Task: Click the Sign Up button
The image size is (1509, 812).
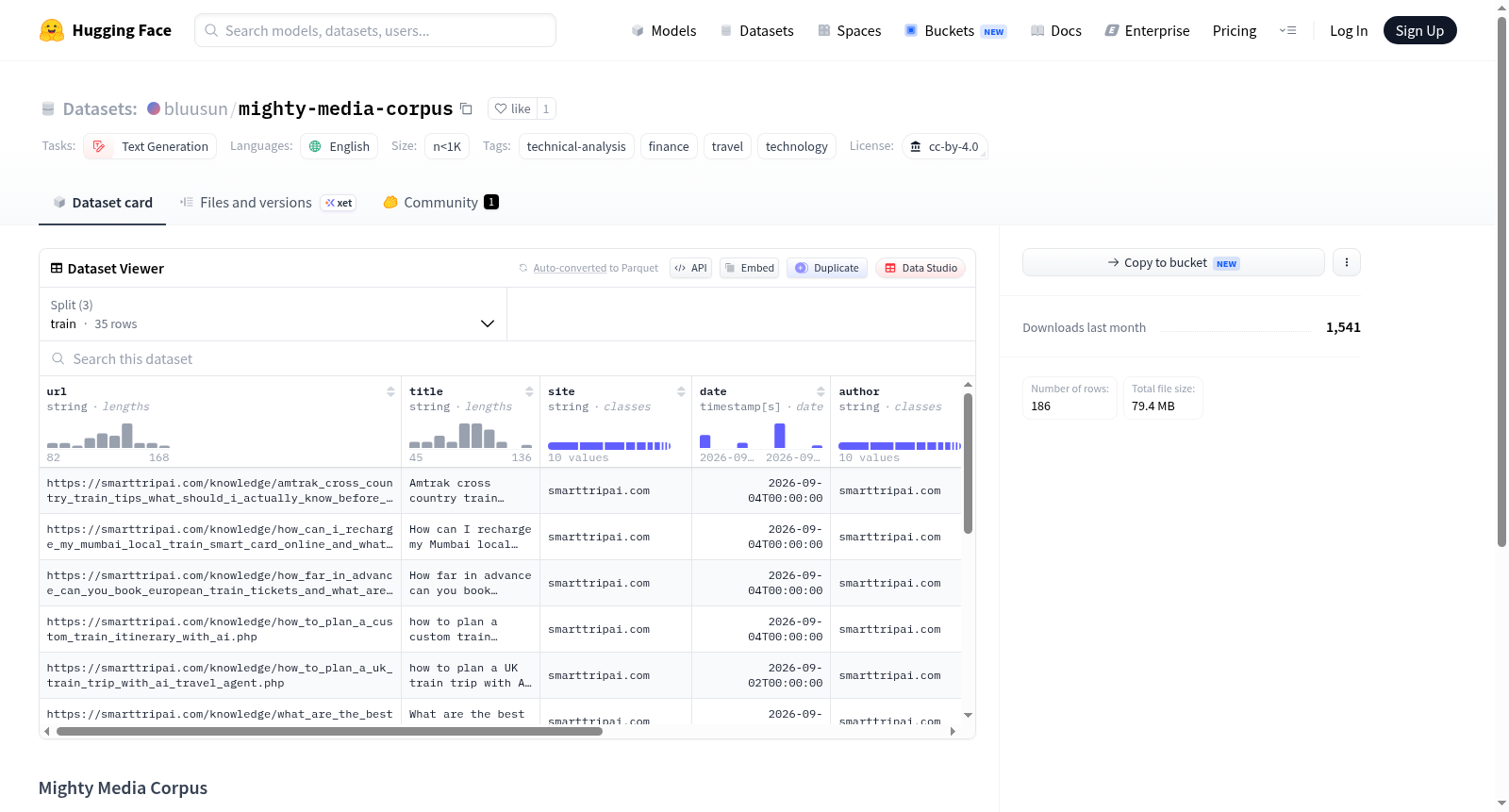Action: 1419,30
